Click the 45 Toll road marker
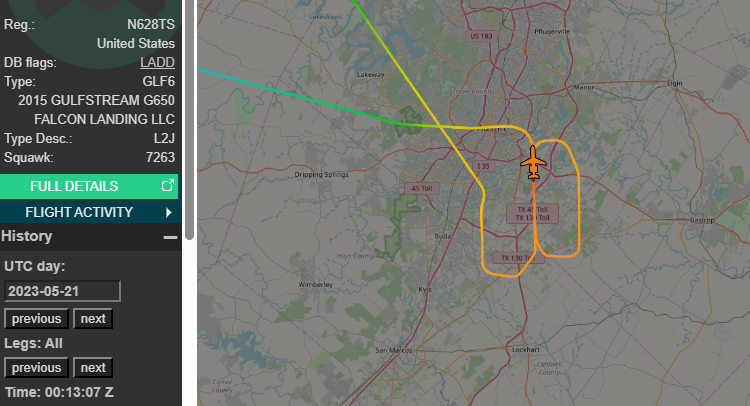 (421, 188)
